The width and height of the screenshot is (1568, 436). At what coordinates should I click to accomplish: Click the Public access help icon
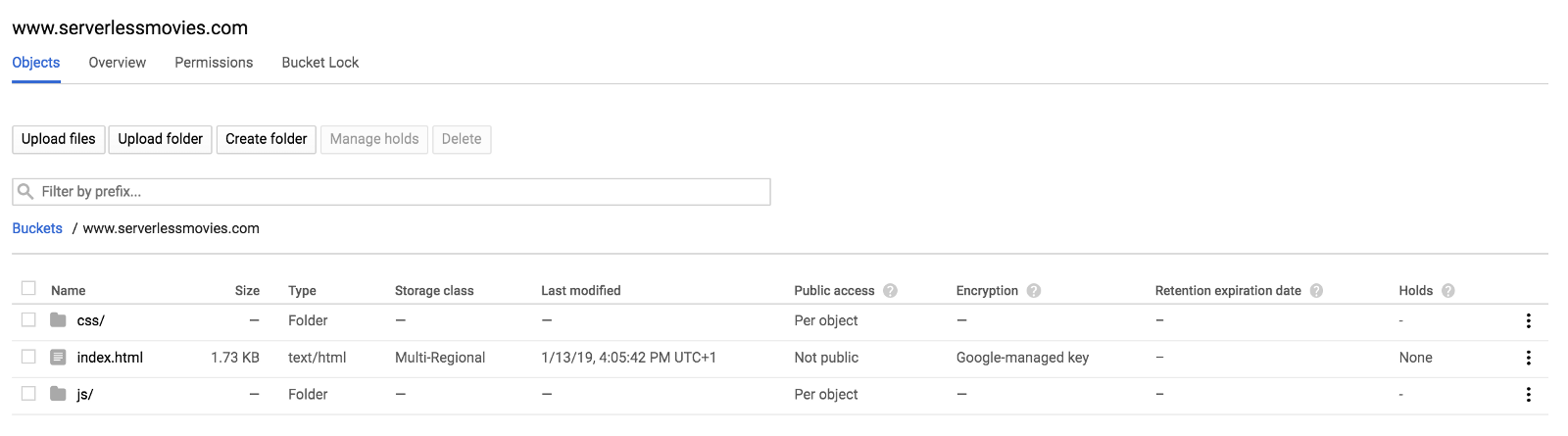tap(890, 291)
